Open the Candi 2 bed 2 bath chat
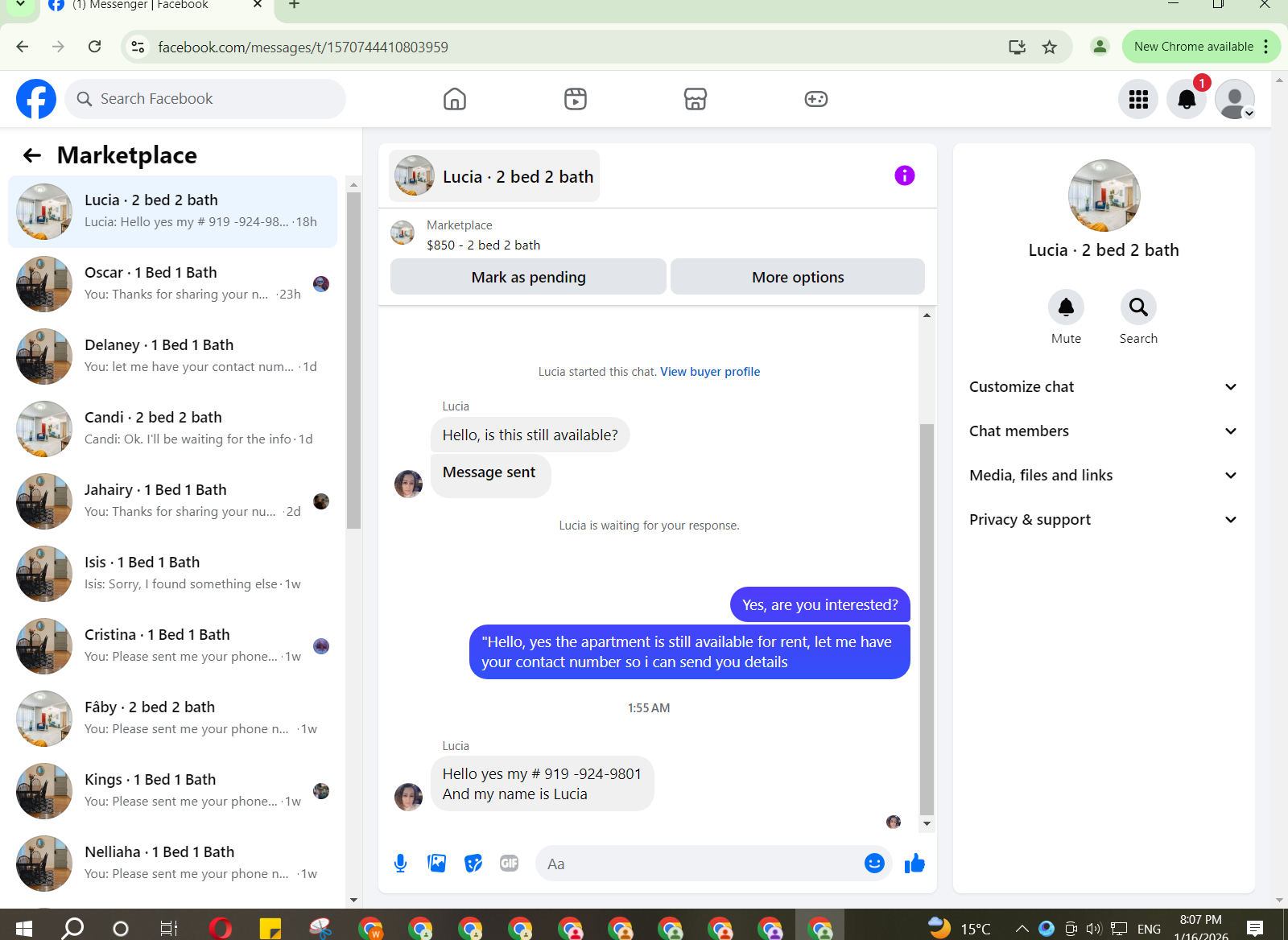Viewport: 1288px width, 940px height. pyautogui.click(x=173, y=429)
